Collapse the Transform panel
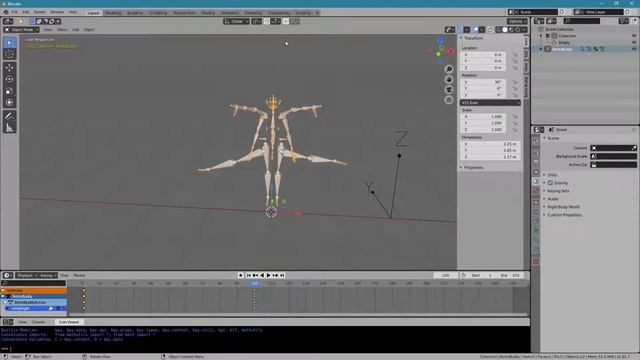The image size is (640, 360). click(x=462, y=38)
